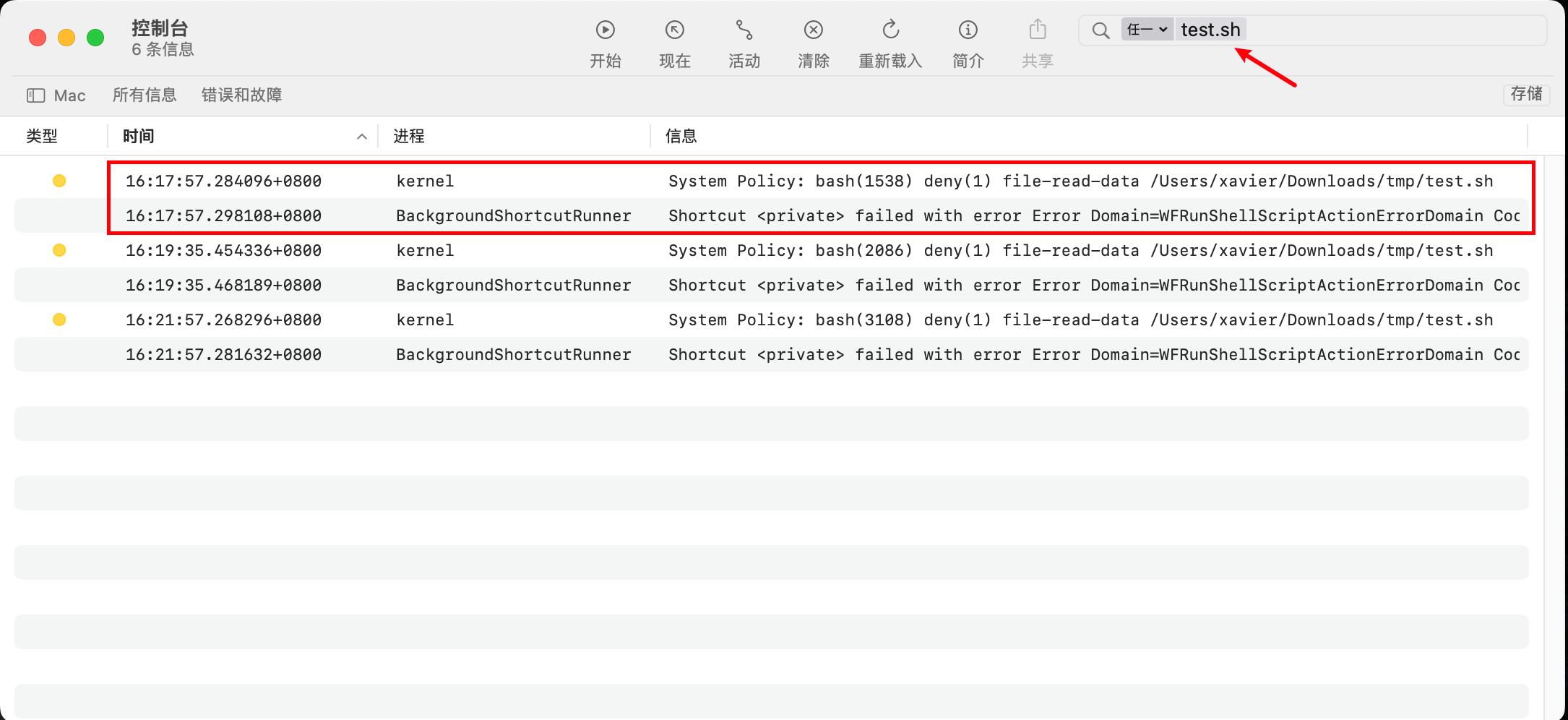Click the Now (现在) toolbar icon
The image size is (1568, 720).
(x=675, y=30)
